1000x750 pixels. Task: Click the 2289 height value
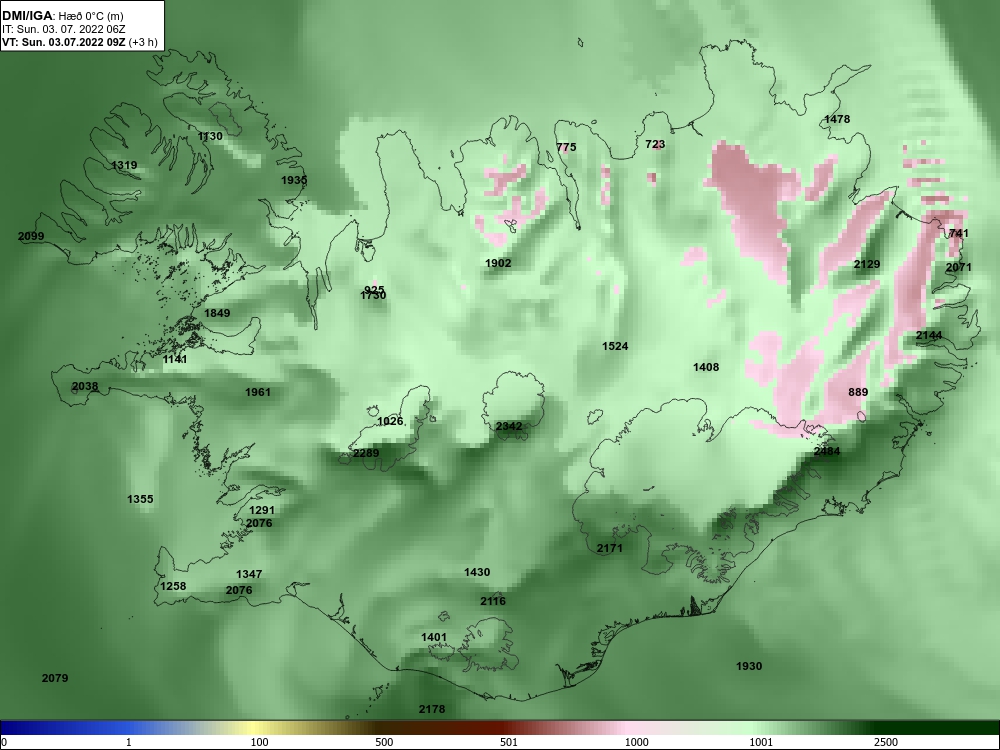tap(366, 453)
